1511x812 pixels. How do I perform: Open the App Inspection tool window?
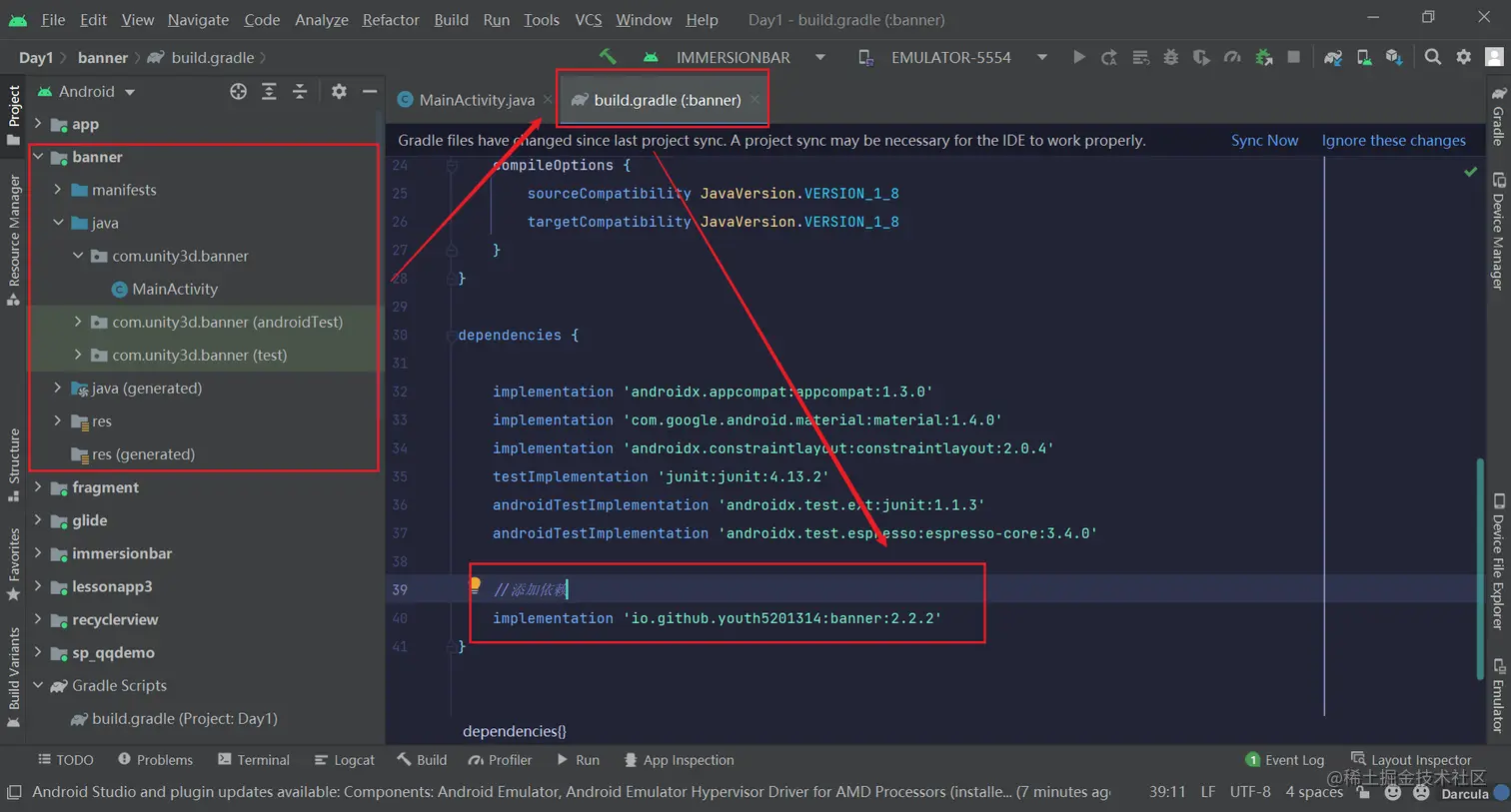coord(679,760)
